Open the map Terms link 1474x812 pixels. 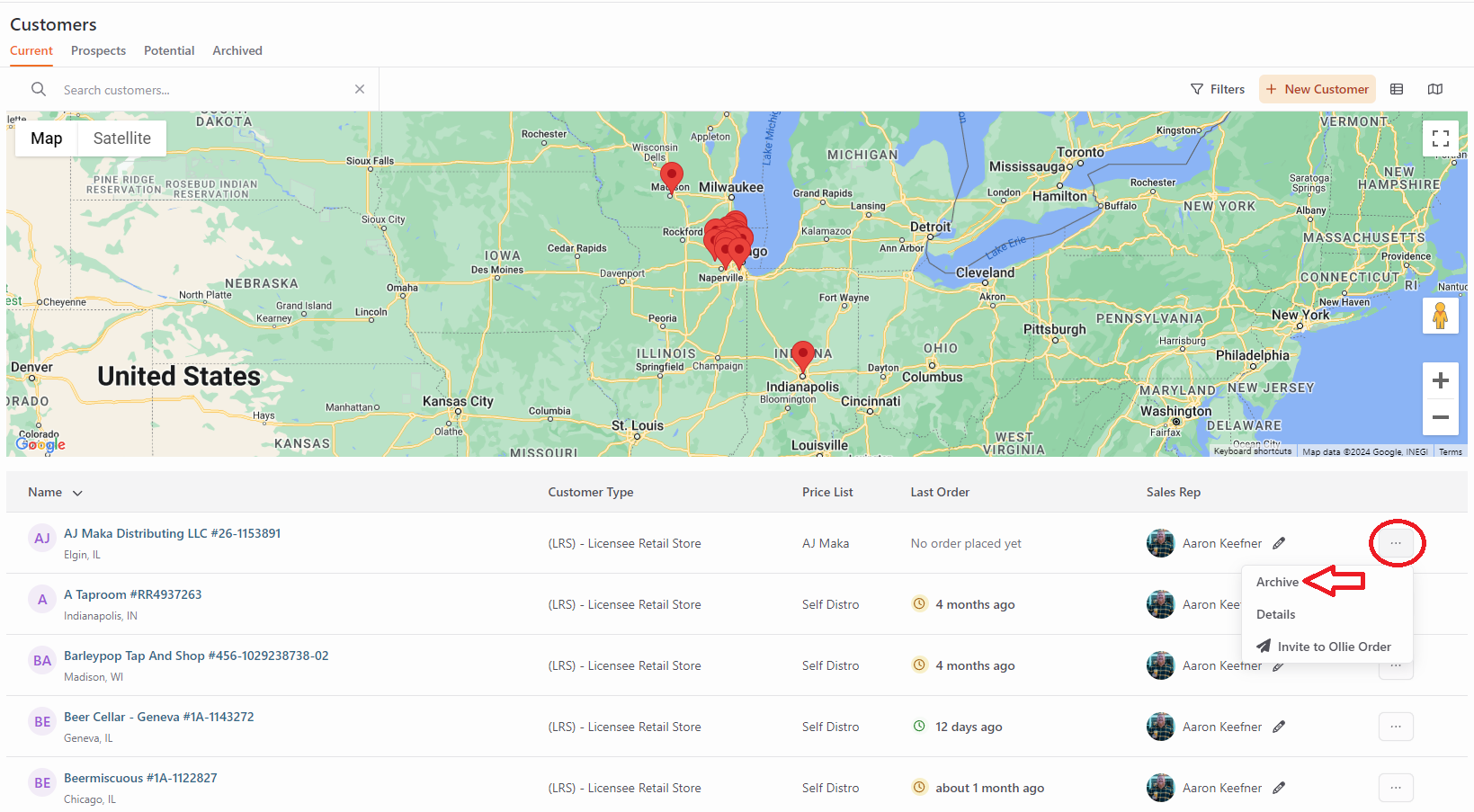tap(1450, 451)
